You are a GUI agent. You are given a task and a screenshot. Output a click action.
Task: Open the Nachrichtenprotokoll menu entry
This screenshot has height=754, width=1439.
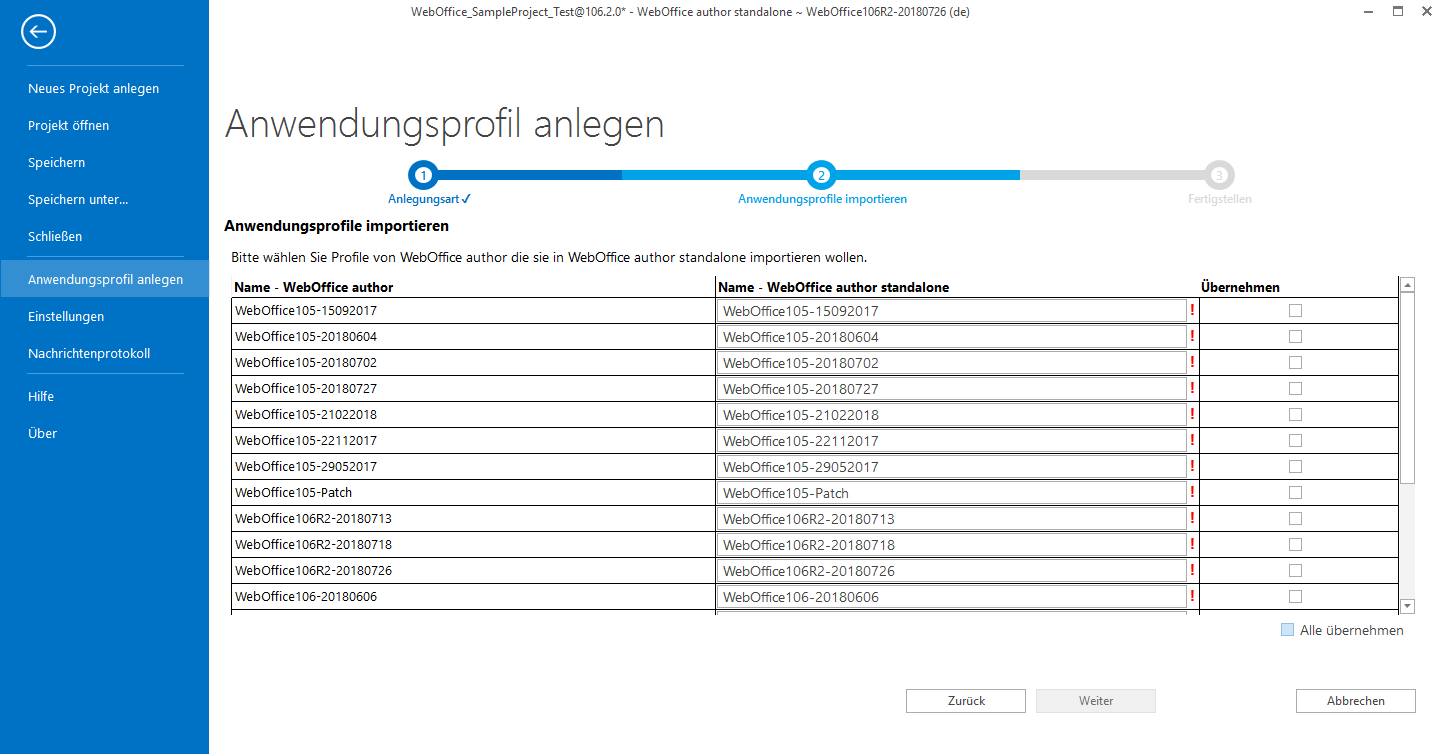click(x=90, y=353)
